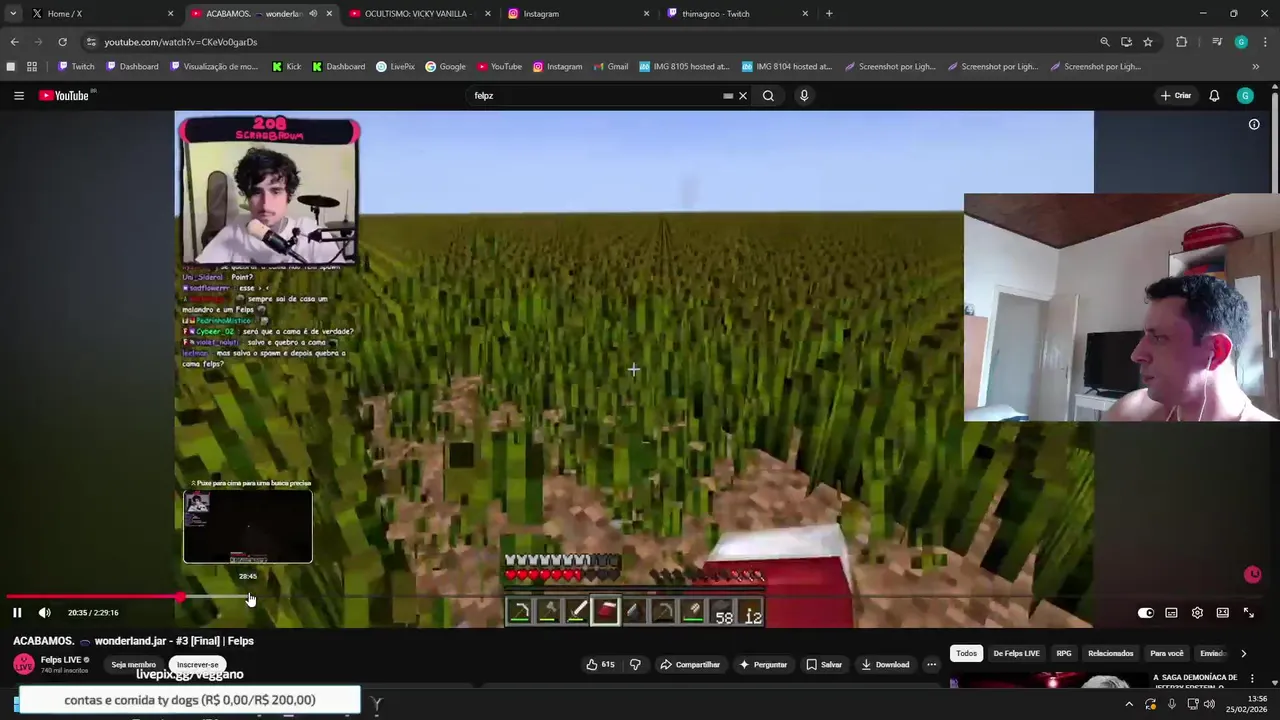Select the RPG filter chip
1280x720 pixels.
coord(1064,654)
